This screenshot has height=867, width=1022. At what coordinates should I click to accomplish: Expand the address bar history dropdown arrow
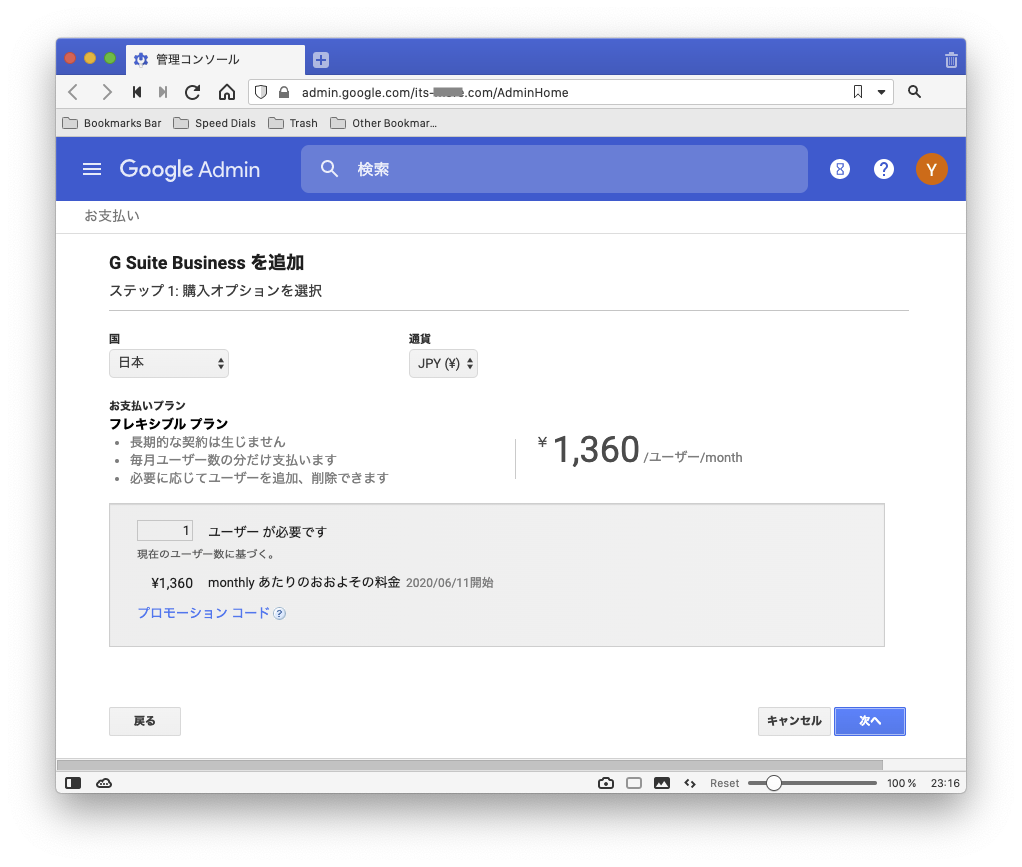pyautogui.click(x=881, y=92)
